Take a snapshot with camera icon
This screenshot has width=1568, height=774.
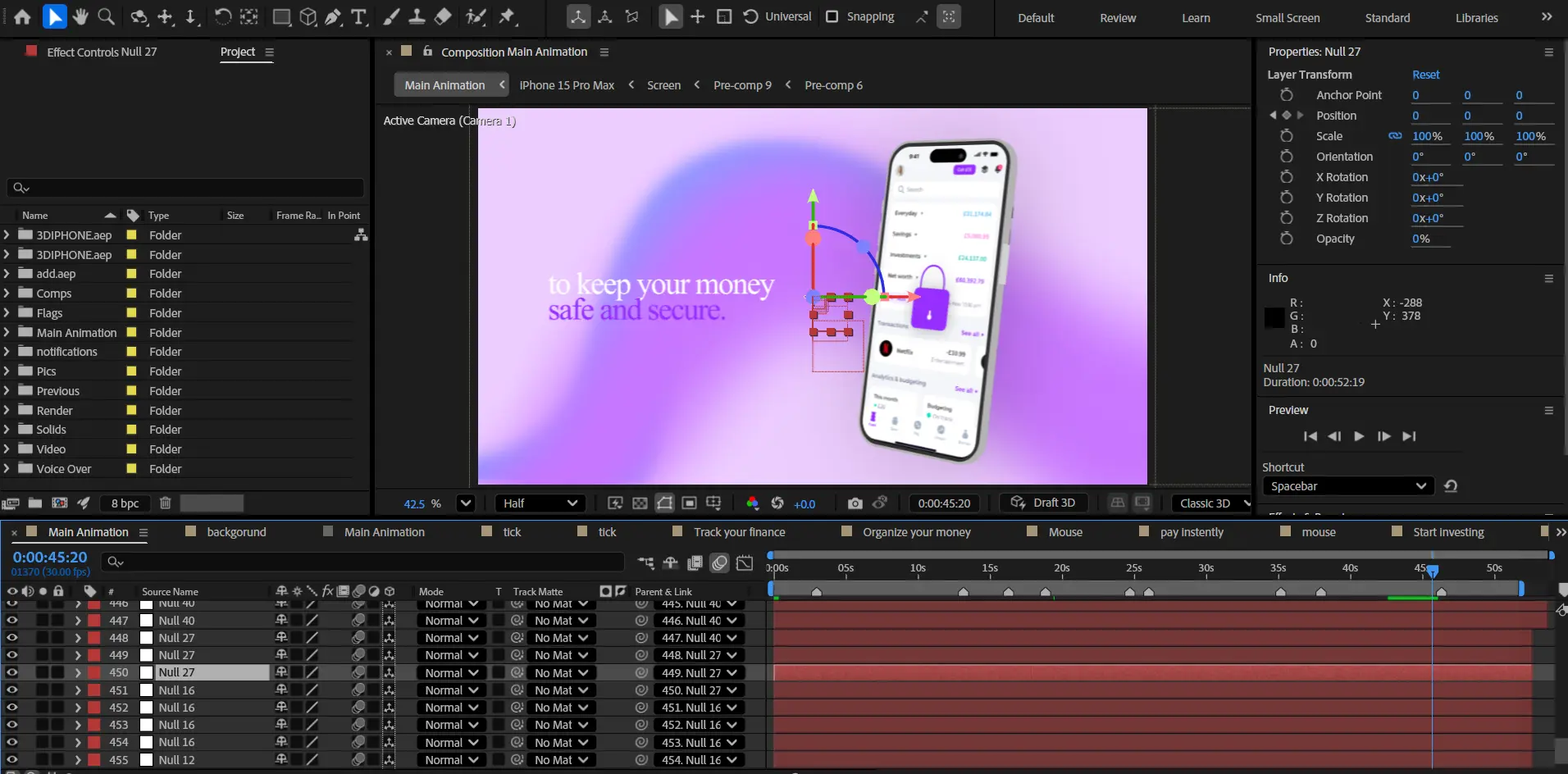click(x=855, y=503)
